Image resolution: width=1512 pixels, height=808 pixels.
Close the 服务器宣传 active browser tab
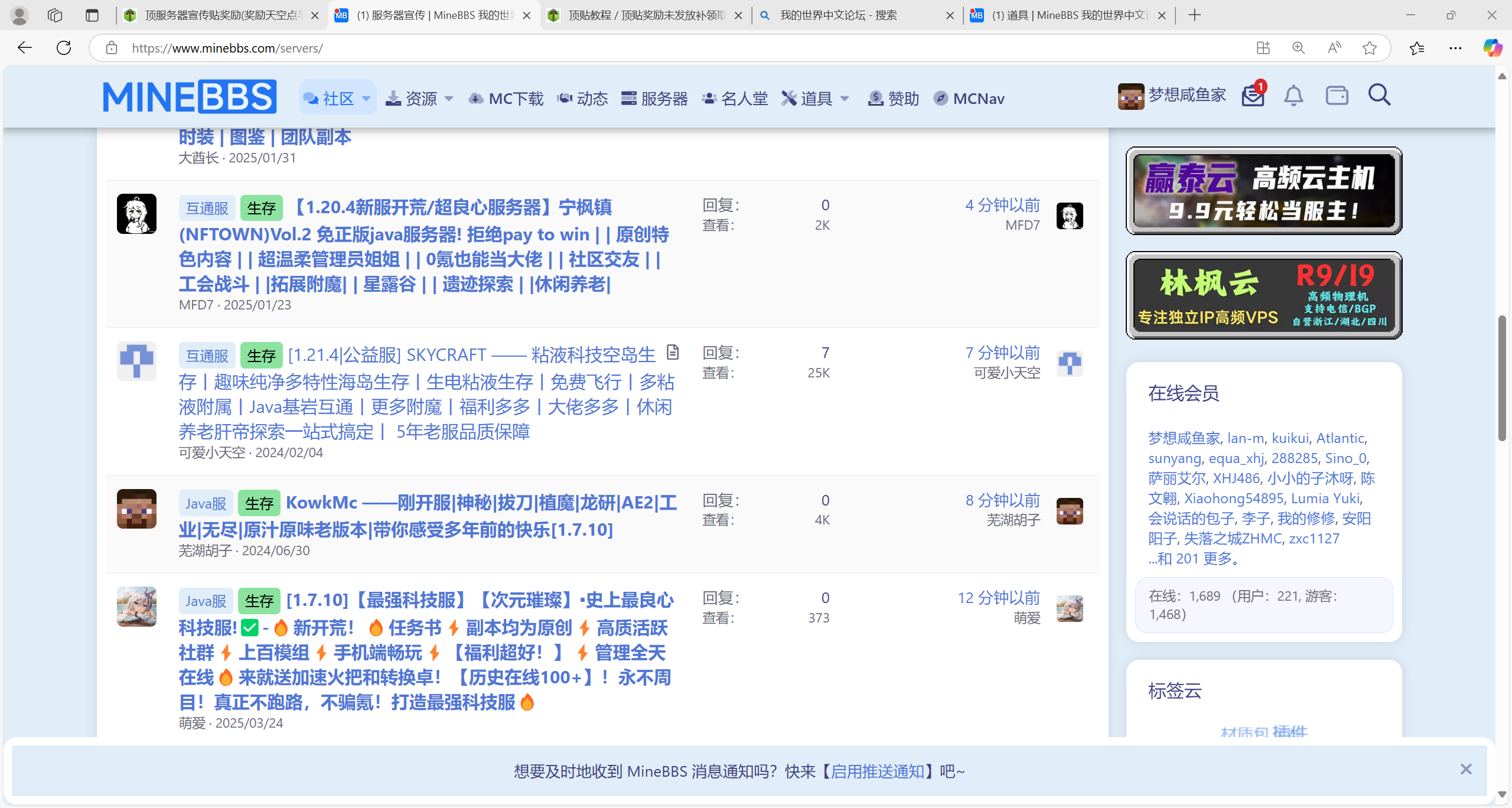(527, 15)
